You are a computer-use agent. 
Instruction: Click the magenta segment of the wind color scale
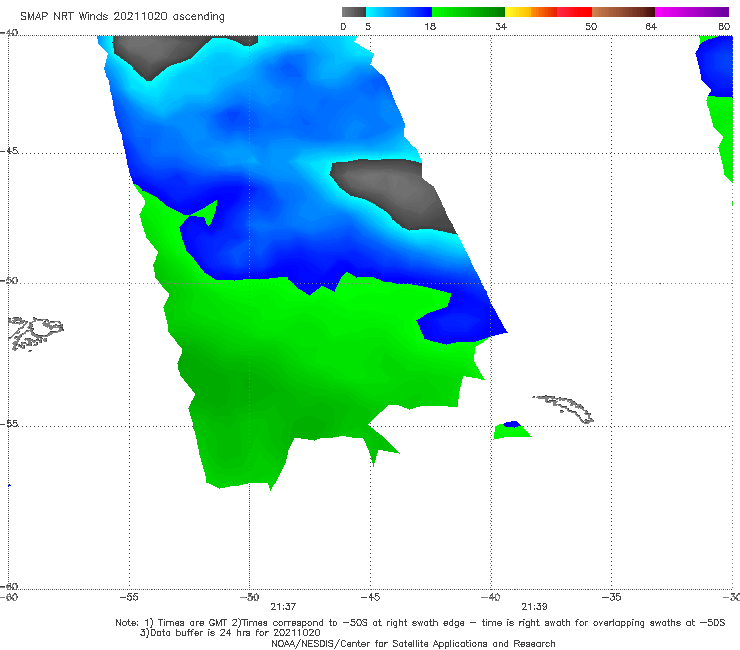pyautogui.click(x=692, y=12)
